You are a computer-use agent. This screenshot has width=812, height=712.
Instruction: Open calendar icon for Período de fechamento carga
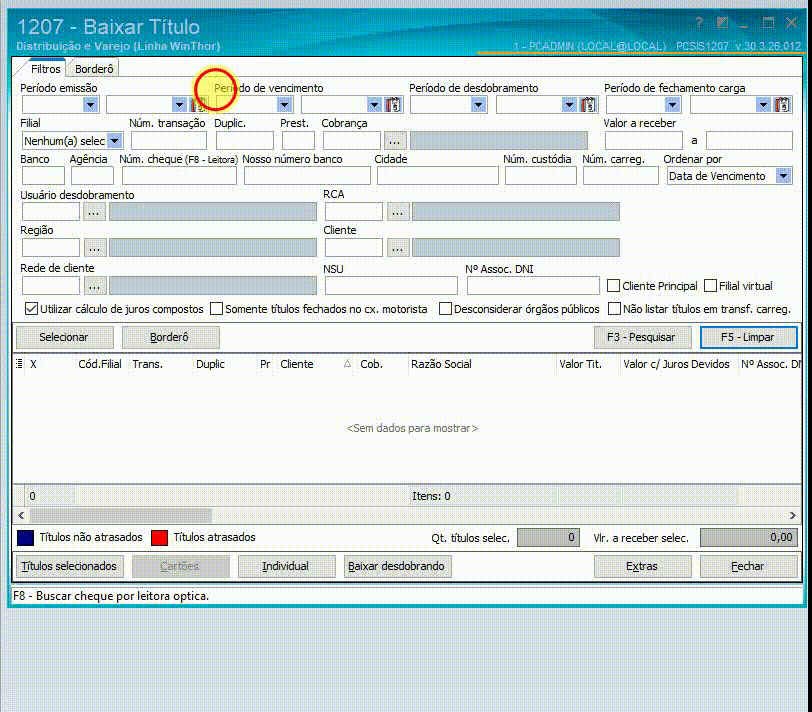[782, 105]
